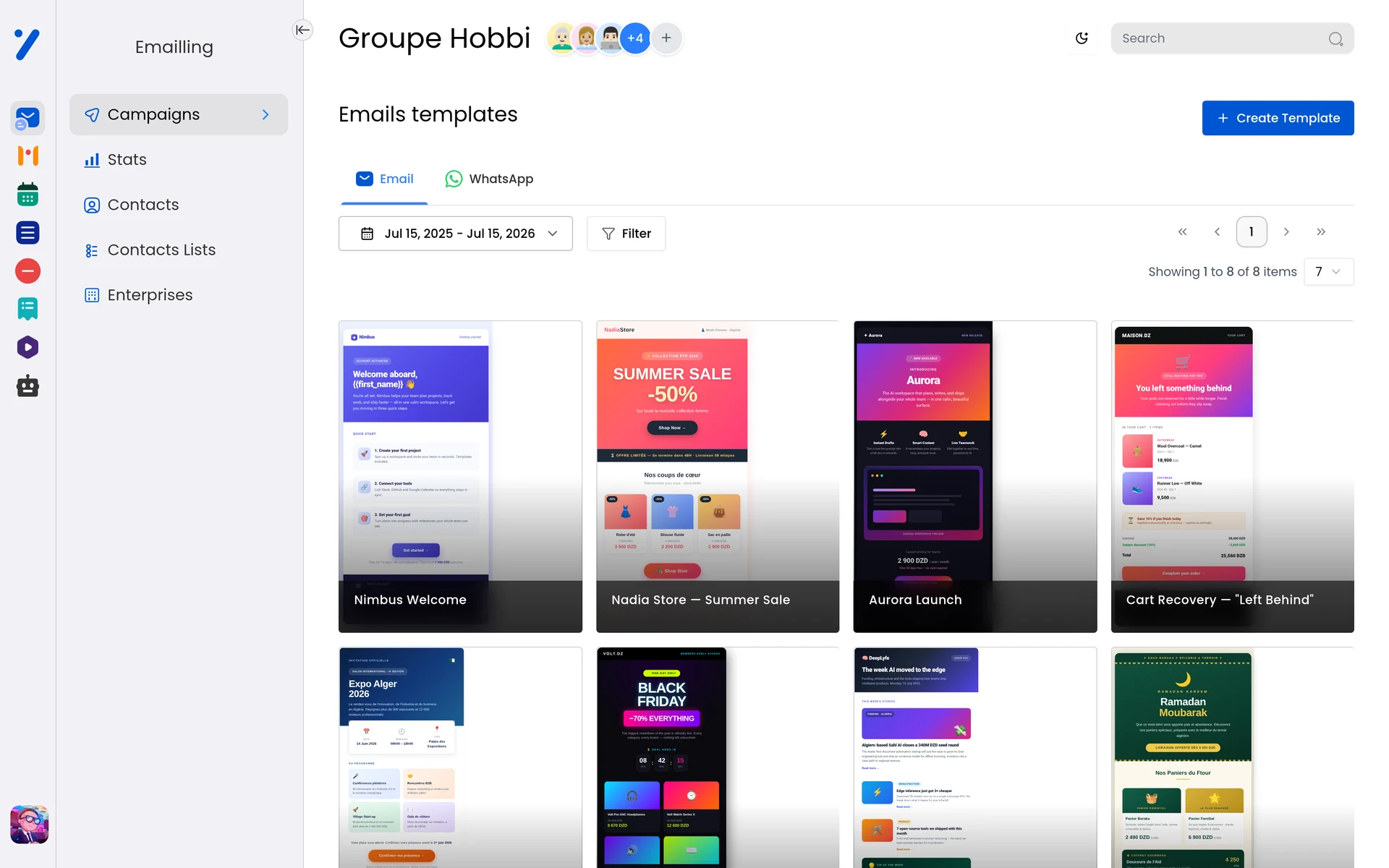Open the date range dropdown
Image resolution: width=1389 pixels, height=868 pixels.
[456, 234]
